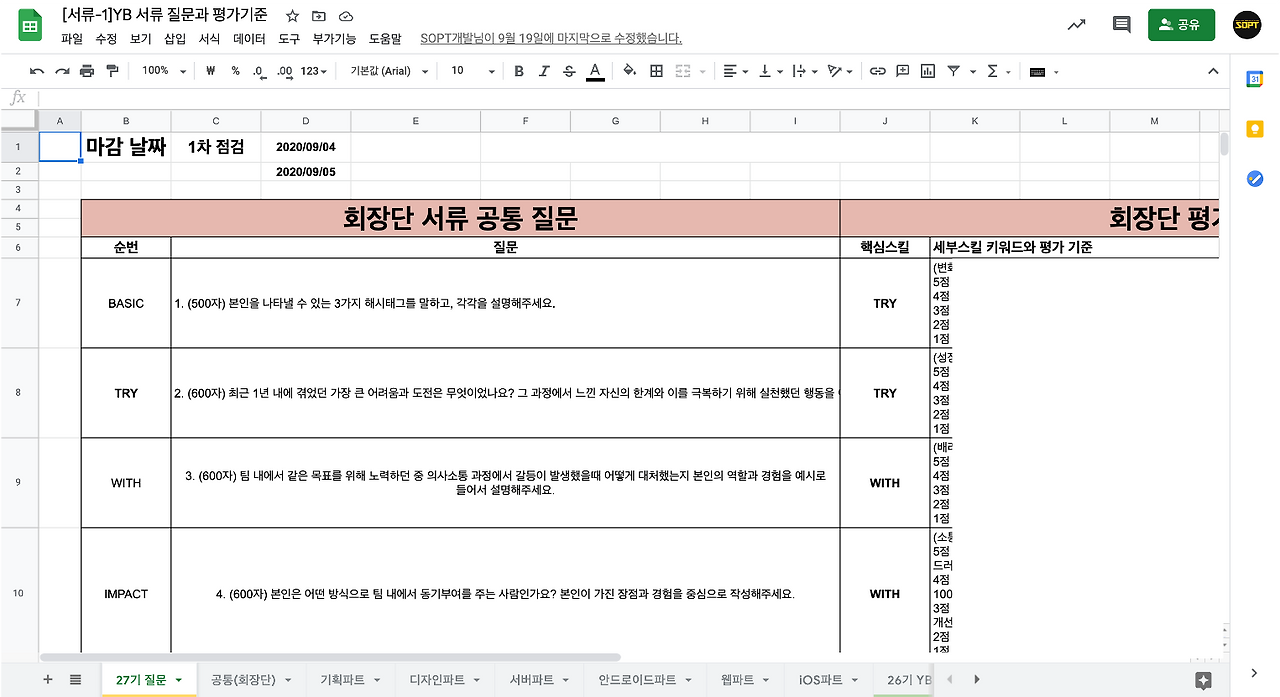Open the comment history icon

click(1122, 25)
